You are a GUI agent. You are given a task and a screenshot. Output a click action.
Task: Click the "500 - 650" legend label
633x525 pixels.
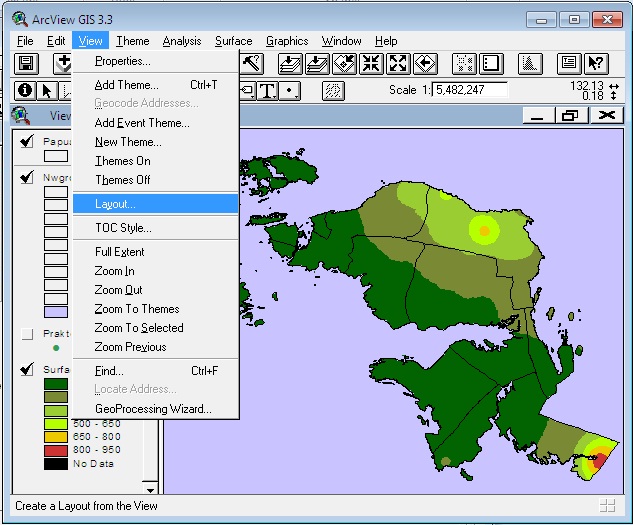click(x=97, y=424)
